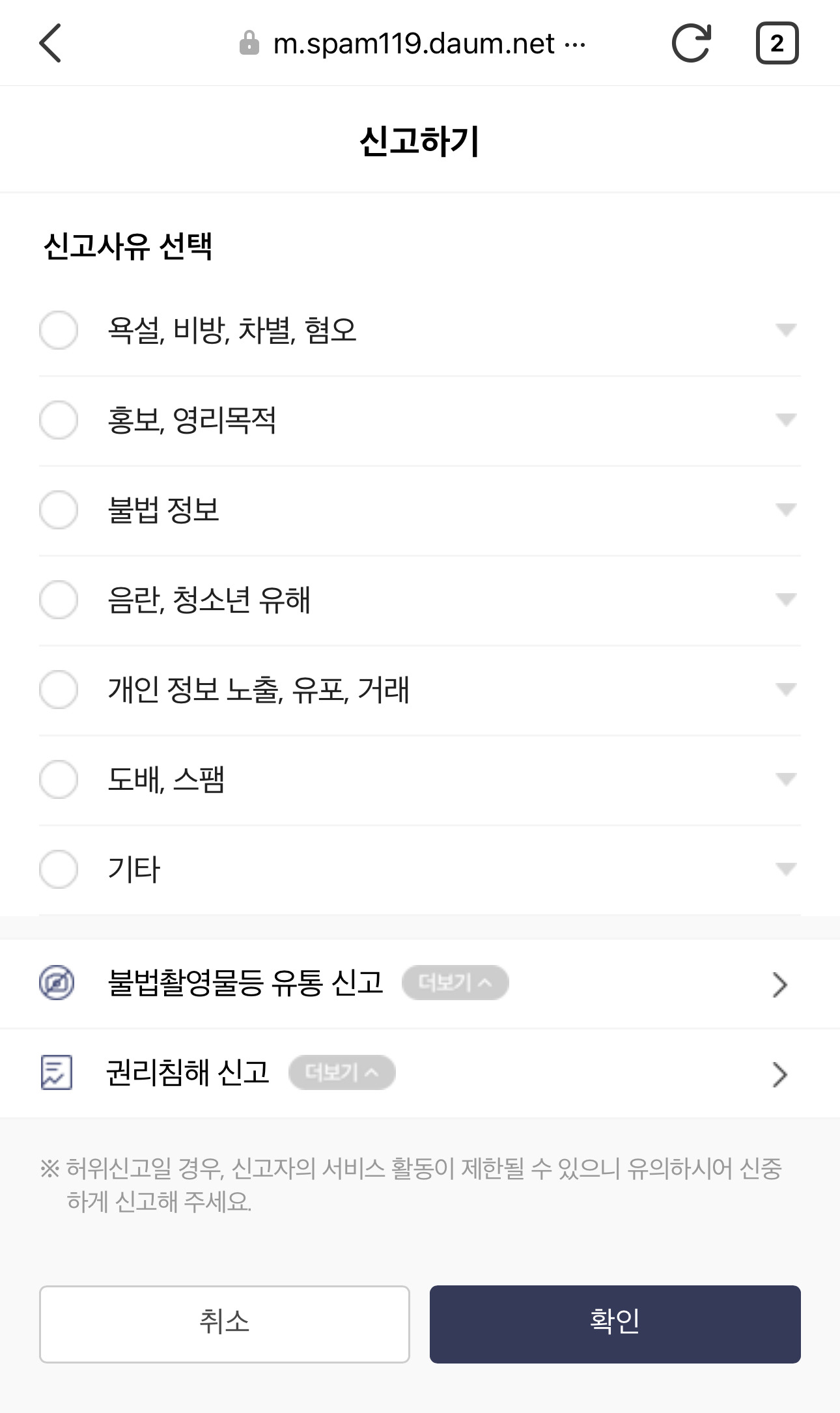Viewport: 840px width, 1413px height.
Task: Open the tabs counter showing 2
Action: (777, 43)
